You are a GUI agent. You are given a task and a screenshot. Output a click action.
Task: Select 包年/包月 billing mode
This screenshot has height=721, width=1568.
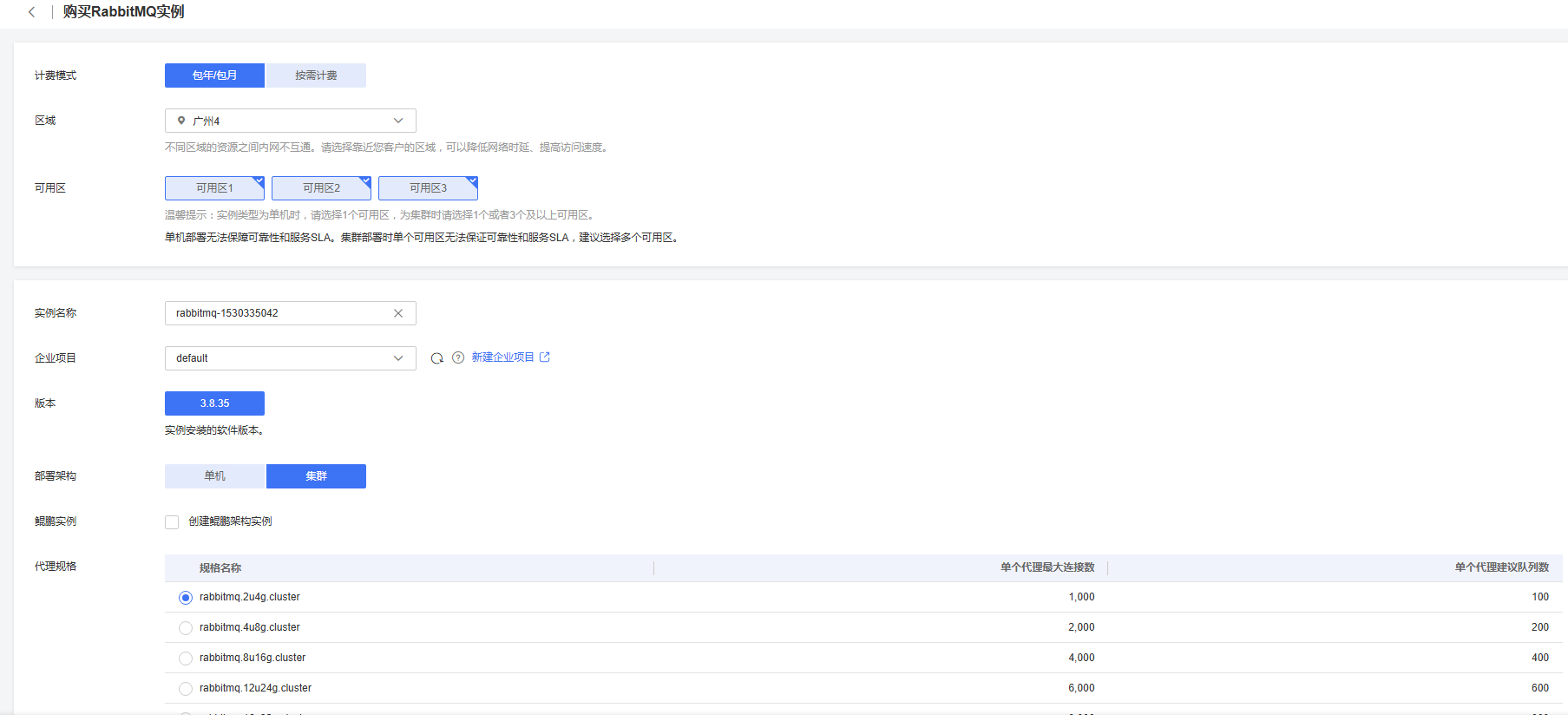pyautogui.click(x=214, y=75)
